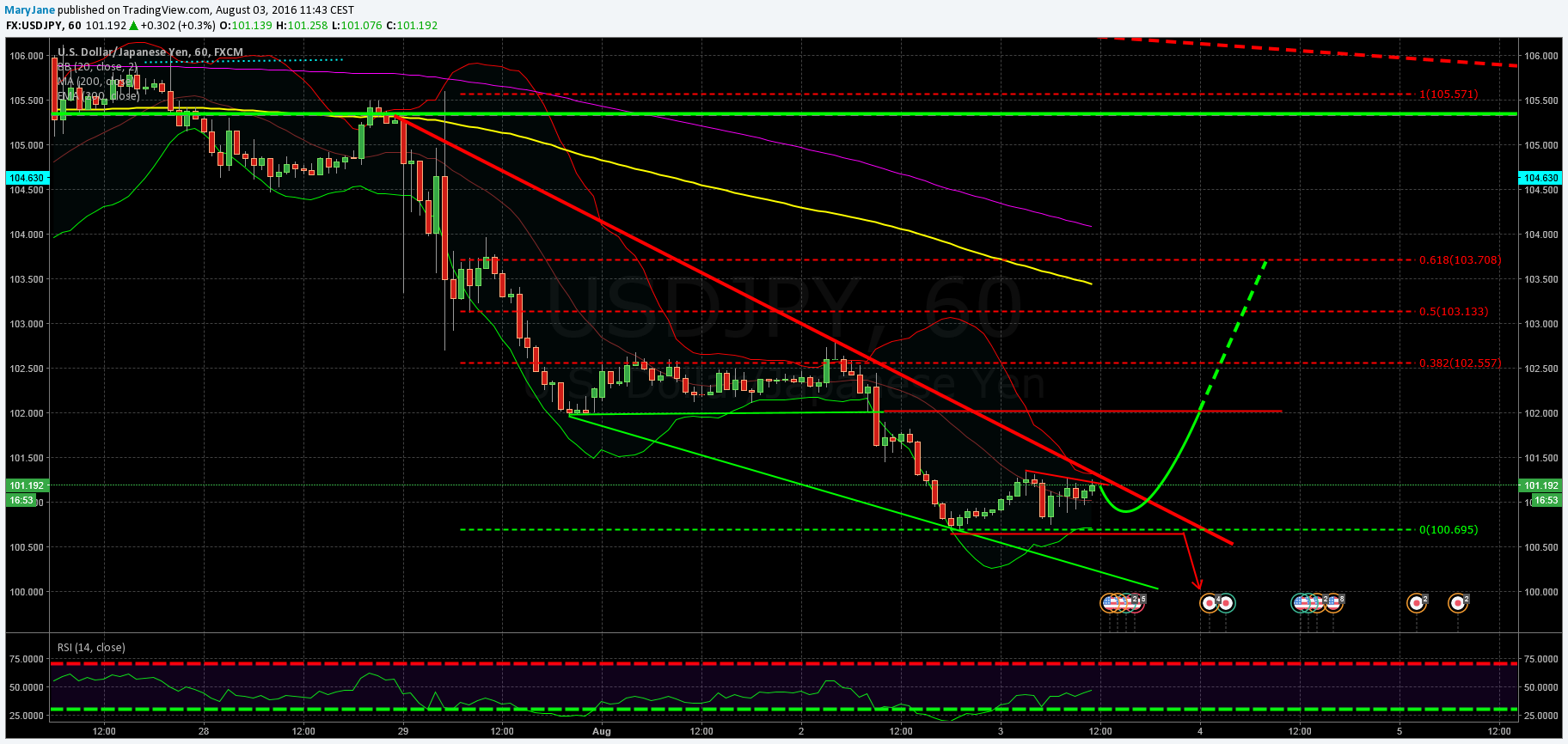The width and height of the screenshot is (1568, 744).
Task: Click the 0(100.695) Fibonacci level label
Action: (1449, 530)
